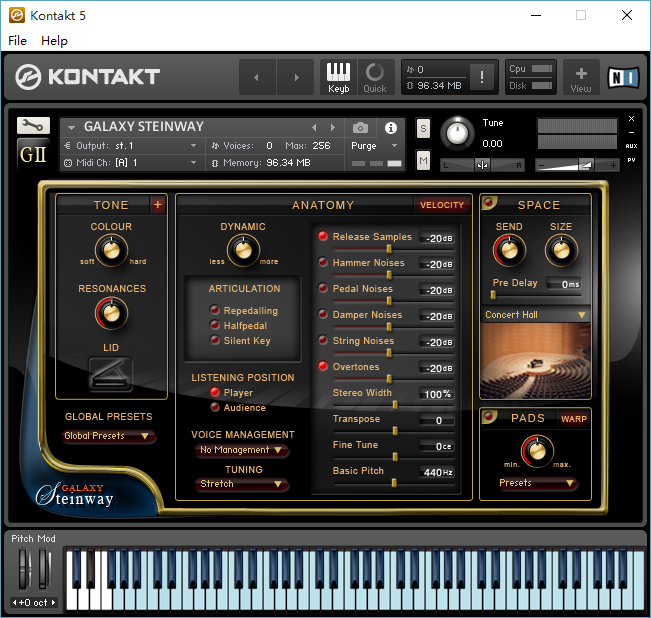Open the Output st. 1 dropdown
This screenshot has width=651, height=618.
[x=130, y=146]
